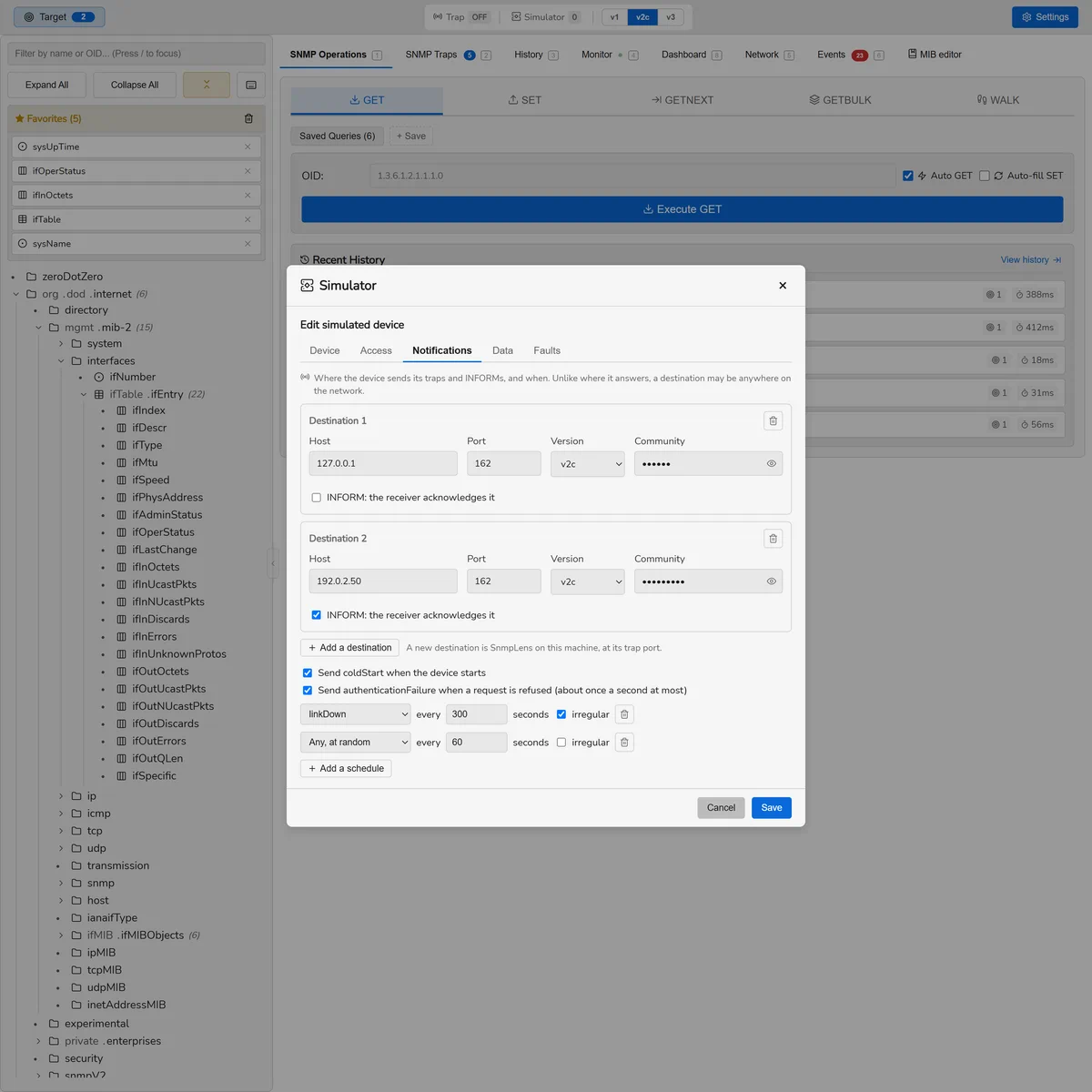The height and width of the screenshot is (1092, 1092).
Task: Remove ifTable from favorites
Action: click(248, 219)
